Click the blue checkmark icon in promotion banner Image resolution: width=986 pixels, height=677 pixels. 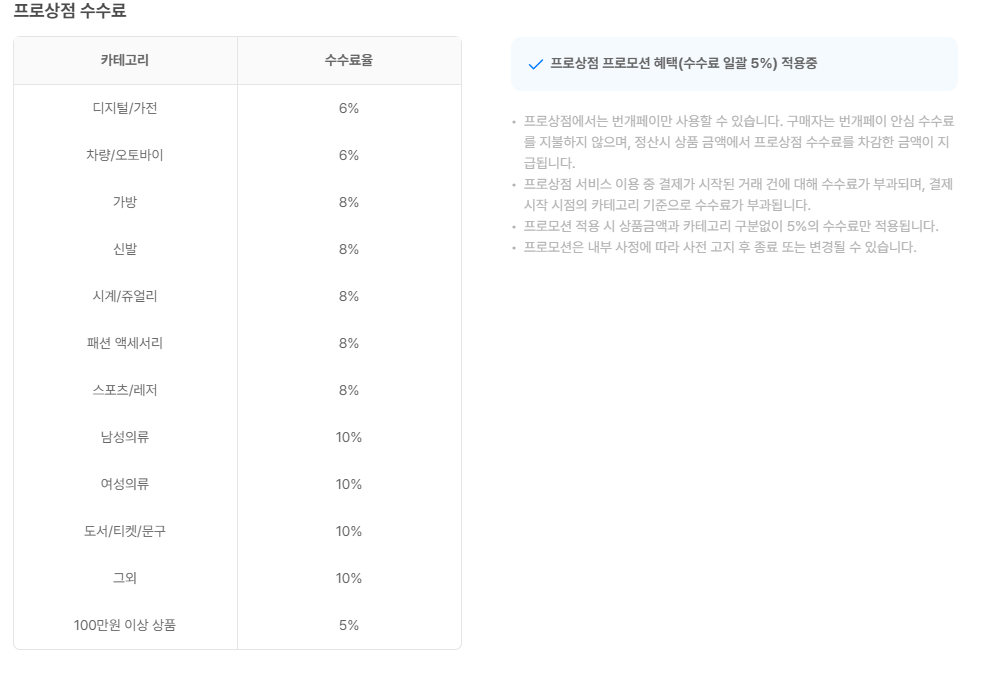pyautogui.click(x=536, y=64)
